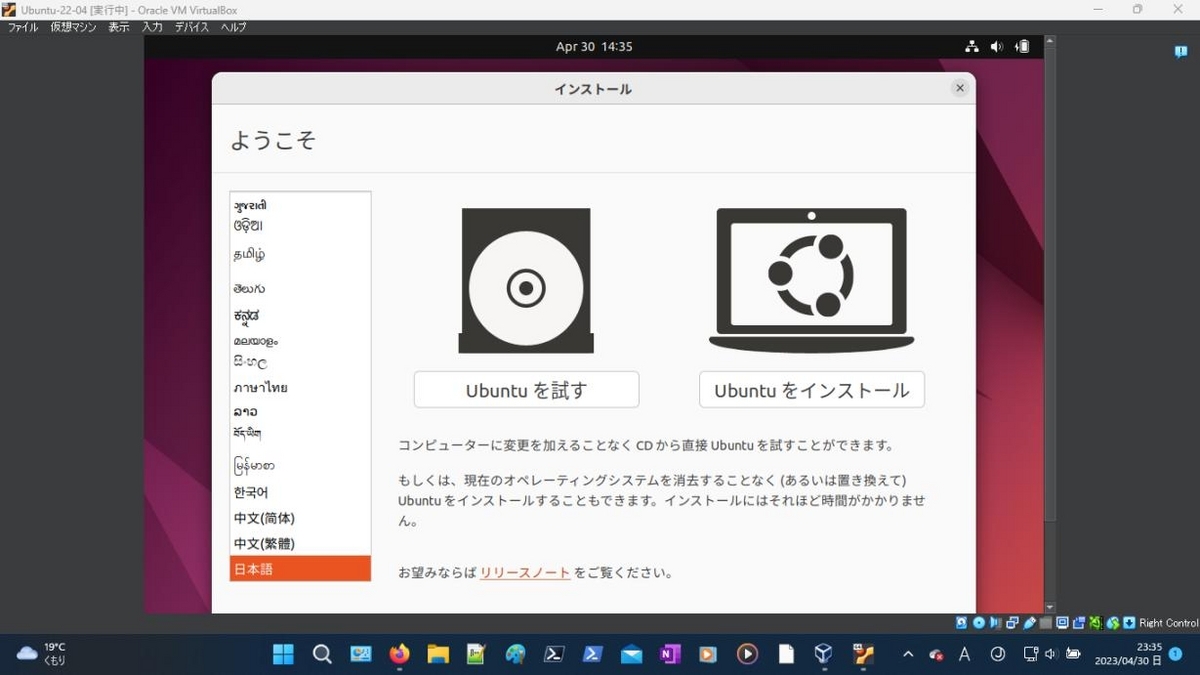Show hidden system tray icons chevron
The image size is (1200, 675).
tap(908, 654)
